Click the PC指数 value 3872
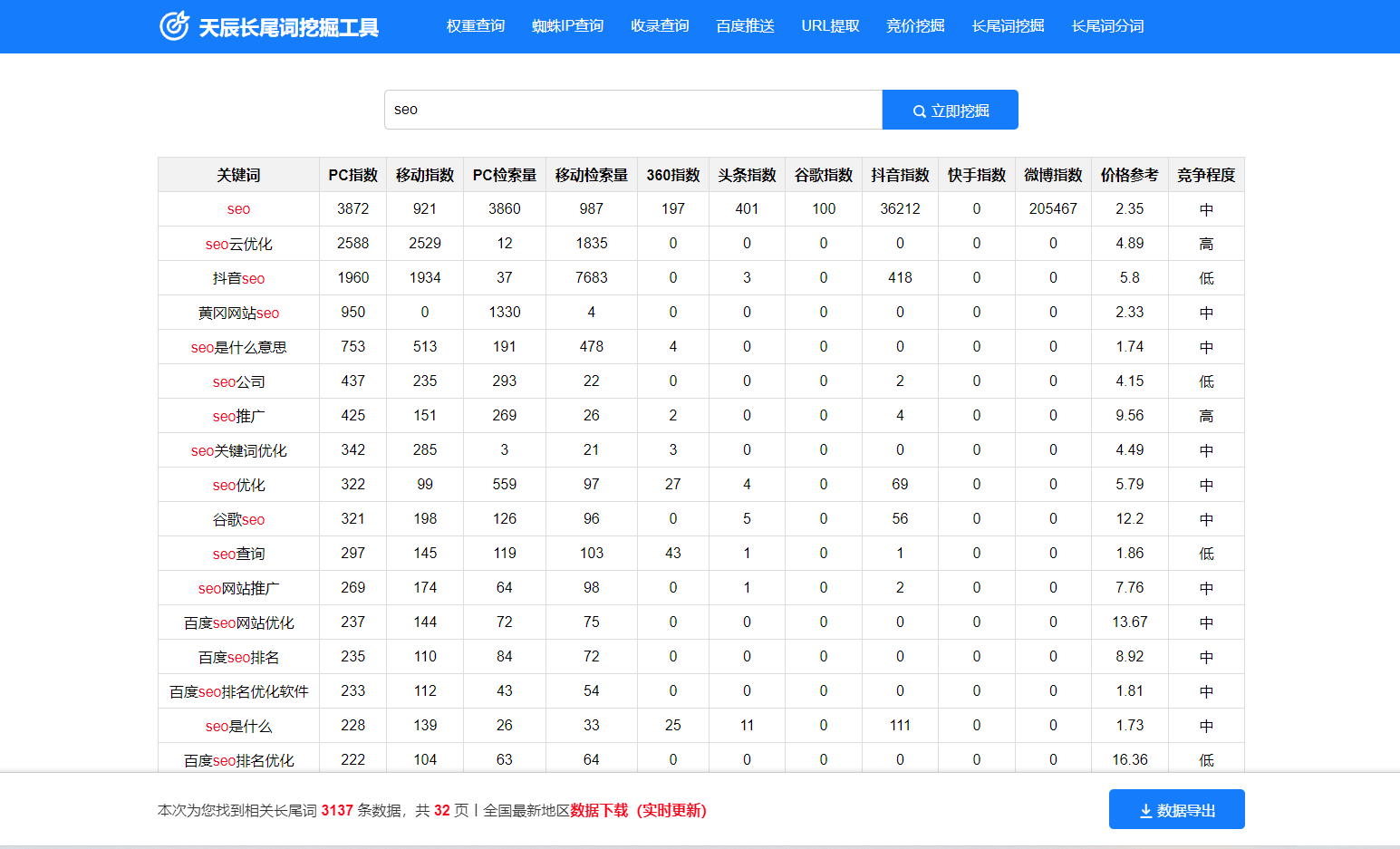The image size is (1400, 849). click(352, 208)
